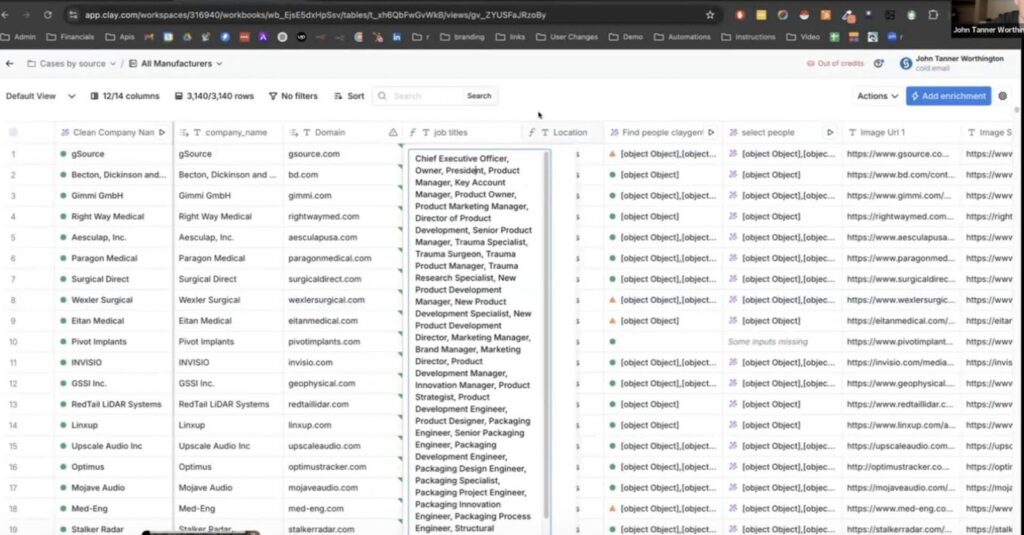Select the Mojave Audio company_name cell
Image resolution: width=1024 pixels, height=535 pixels.
(228, 488)
